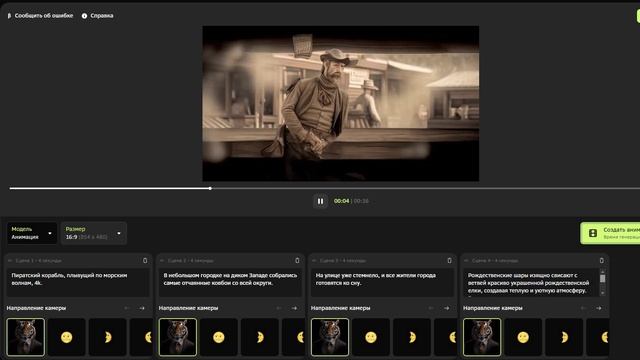The height and width of the screenshot is (360, 640).
Task: Open the Размер 16:9 dropdown
Action: (93, 233)
